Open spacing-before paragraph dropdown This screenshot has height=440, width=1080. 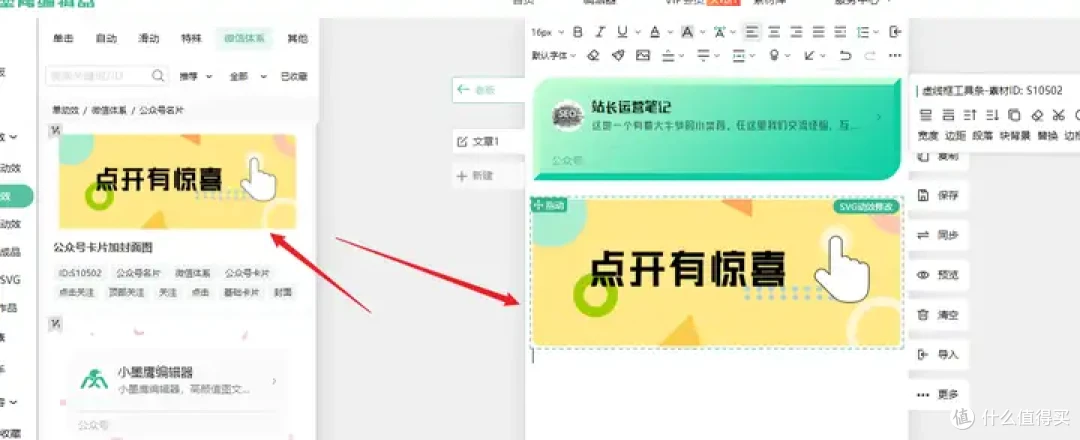pyautogui.click(x=672, y=55)
